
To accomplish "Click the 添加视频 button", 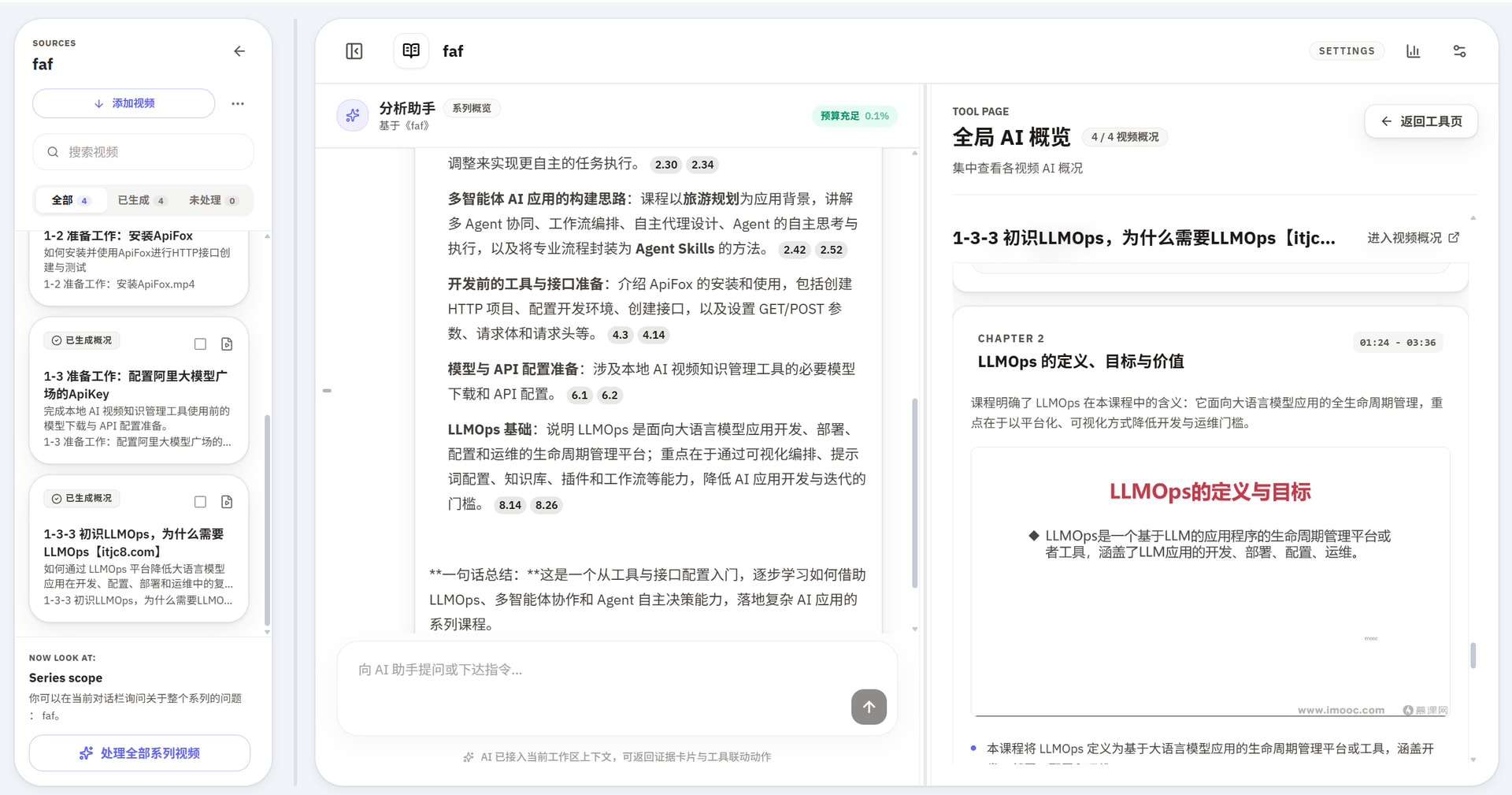I will tap(124, 103).
